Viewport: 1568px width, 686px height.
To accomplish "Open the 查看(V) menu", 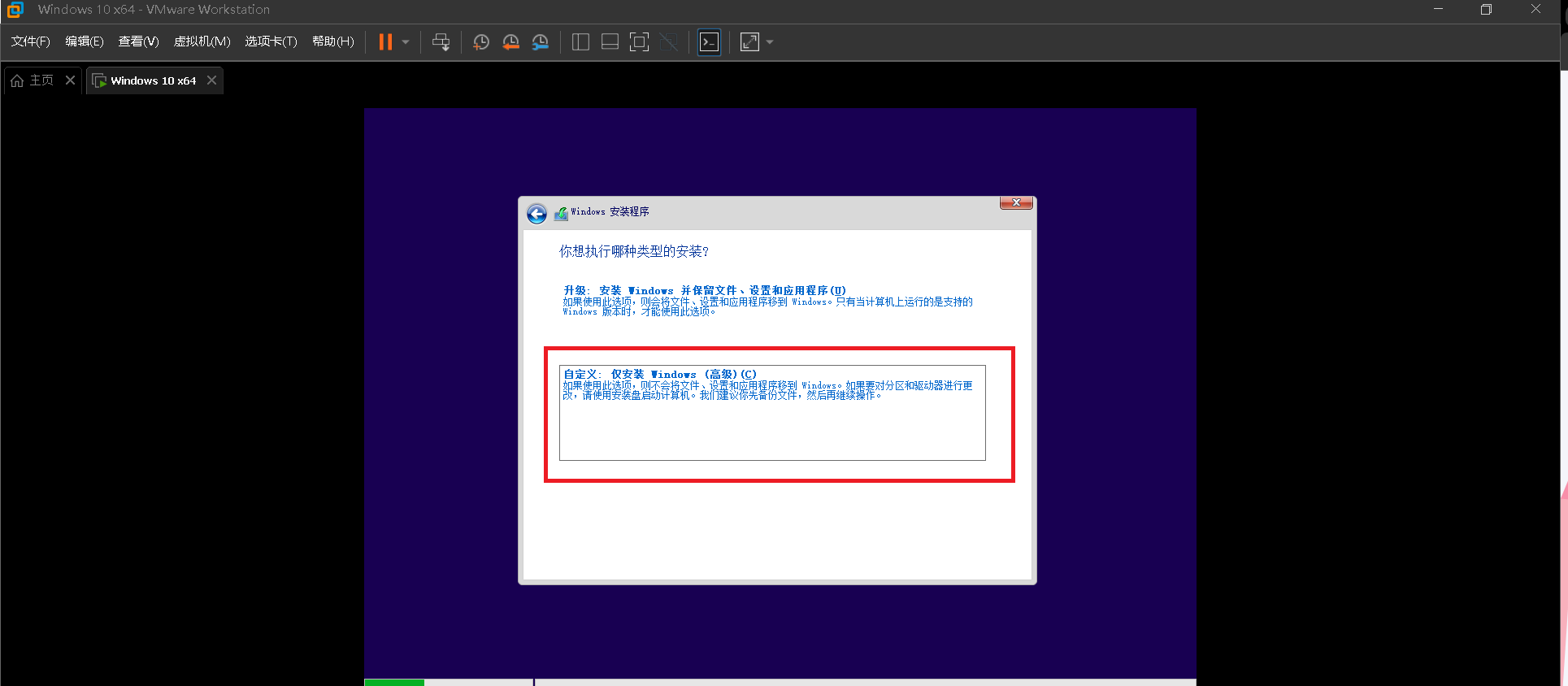I will tap(138, 41).
